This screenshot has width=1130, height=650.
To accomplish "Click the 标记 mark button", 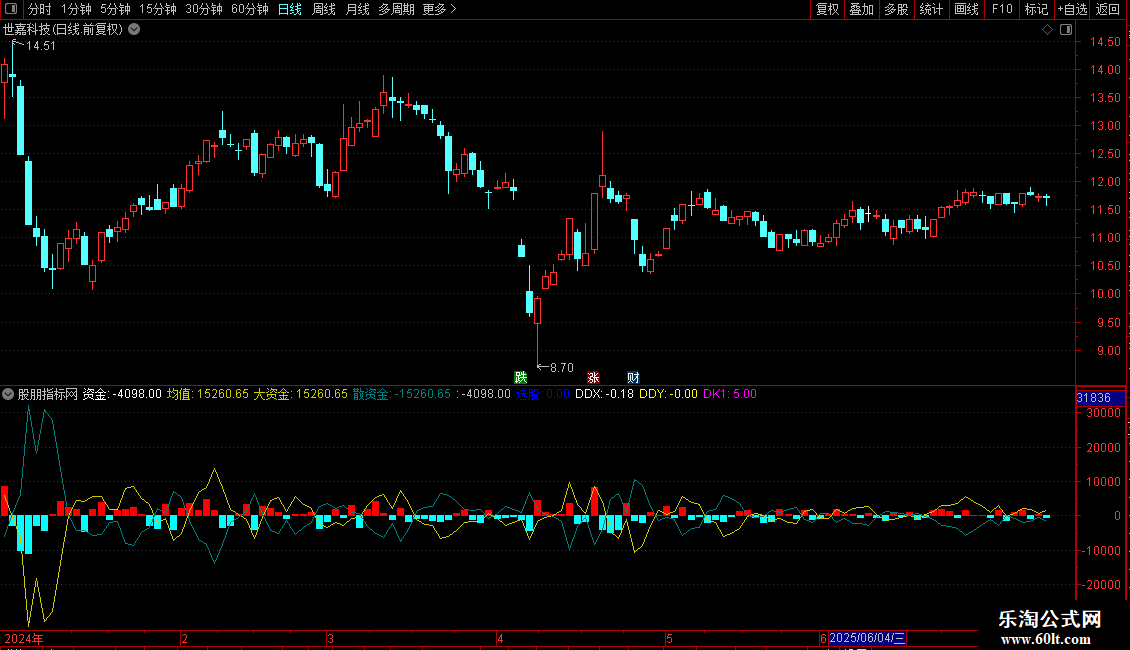I will [x=1036, y=9].
